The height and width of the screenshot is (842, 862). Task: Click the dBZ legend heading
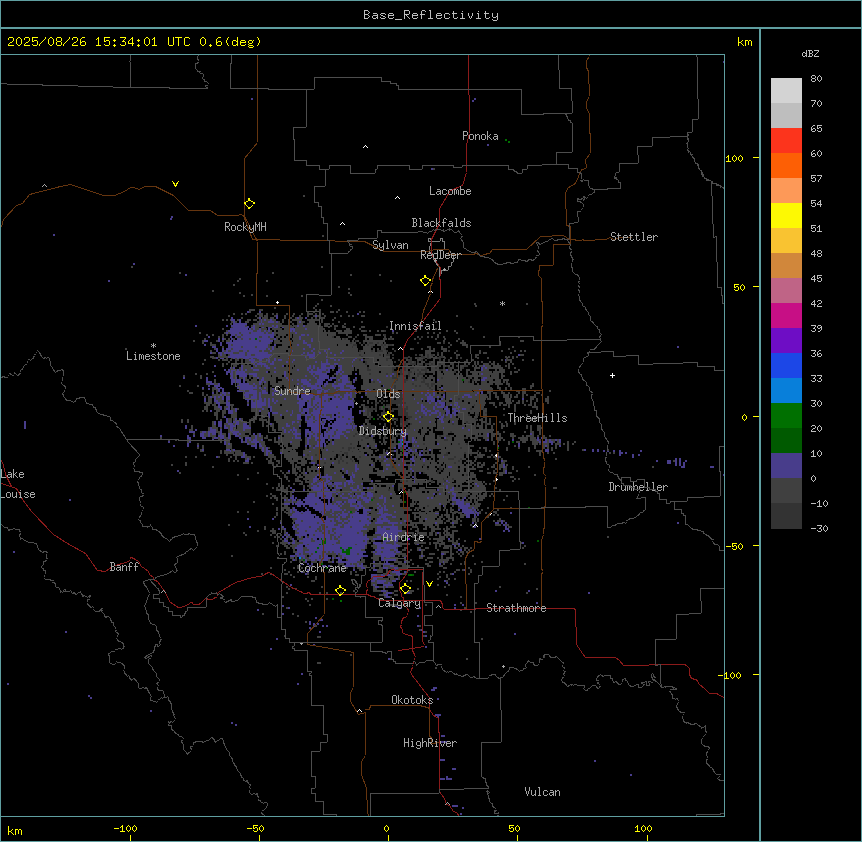pyautogui.click(x=810, y=54)
